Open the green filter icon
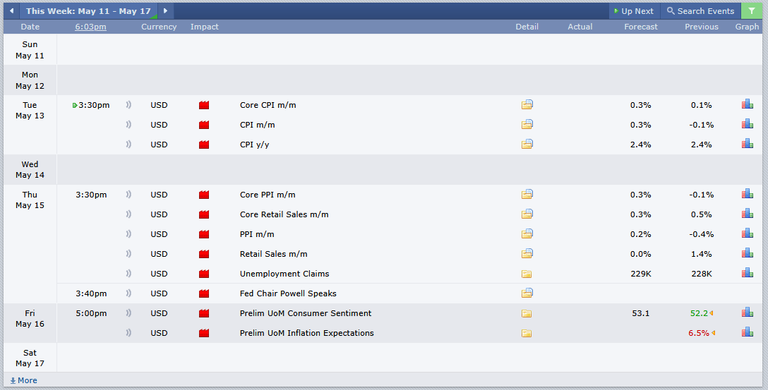Screen dimensions: 768x390 pyautogui.click(x=752, y=11)
